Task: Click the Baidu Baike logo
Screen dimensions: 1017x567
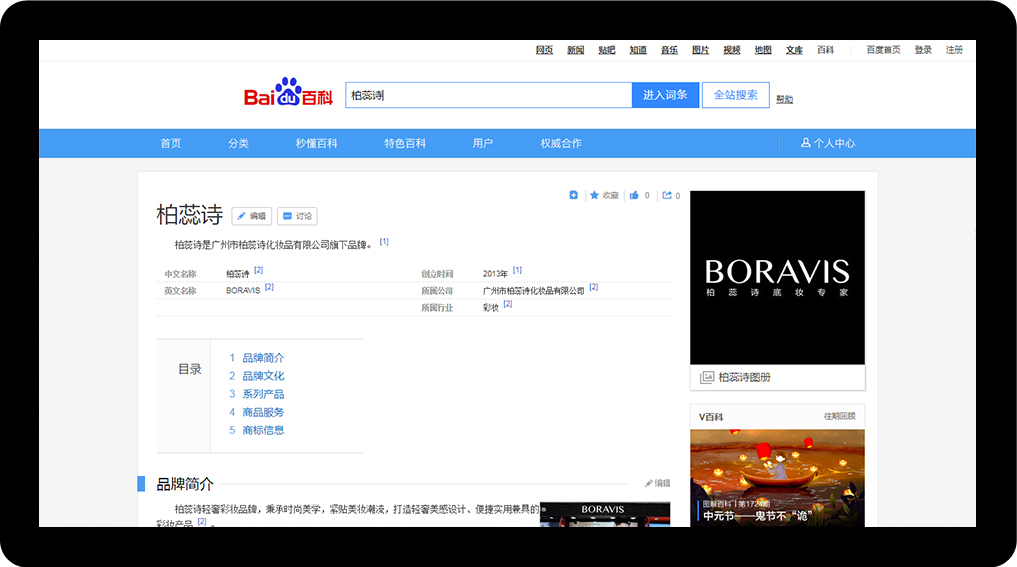Action: click(289, 94)
